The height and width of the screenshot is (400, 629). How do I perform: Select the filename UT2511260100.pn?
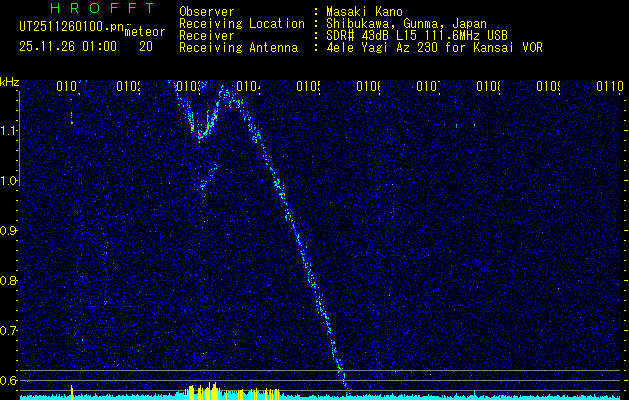pos(72,26)
